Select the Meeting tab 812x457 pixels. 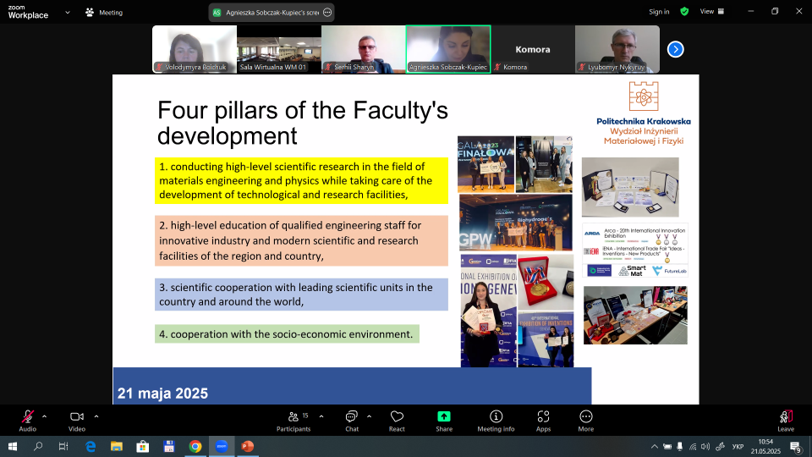(x=104, y=12)
